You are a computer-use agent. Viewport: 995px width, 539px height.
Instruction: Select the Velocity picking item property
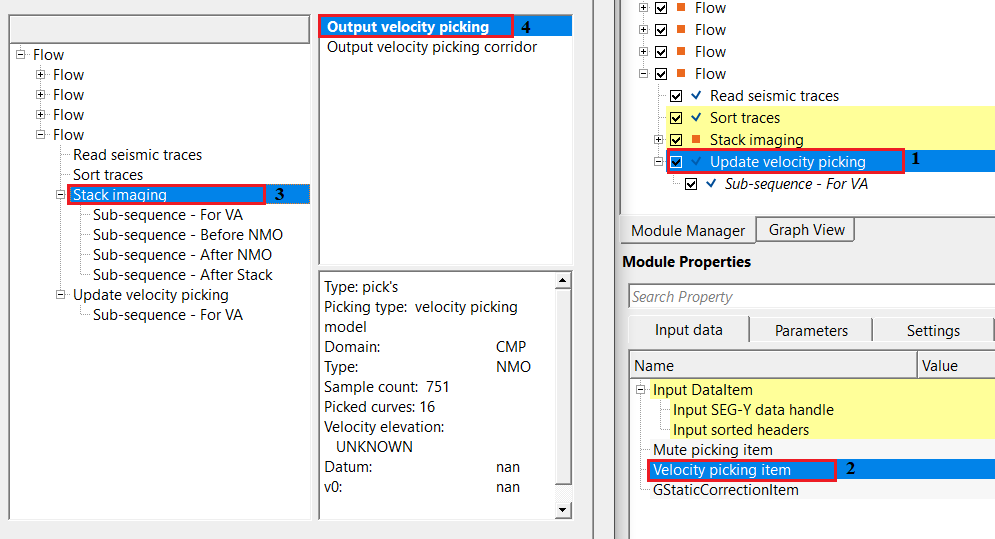[x=721, y=470]
